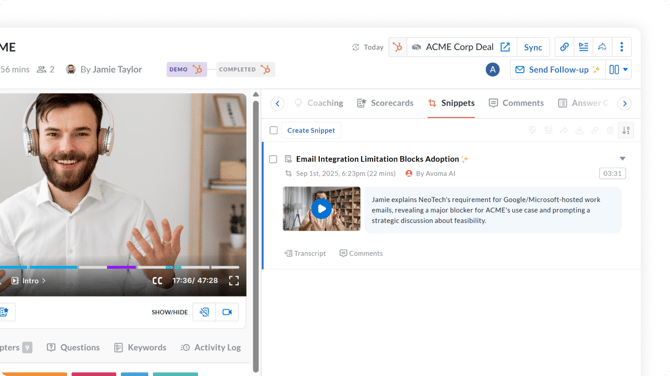The image size is (670, 376).
Task: Click Send Follow-up button
Action: click(x=558, y=69)
